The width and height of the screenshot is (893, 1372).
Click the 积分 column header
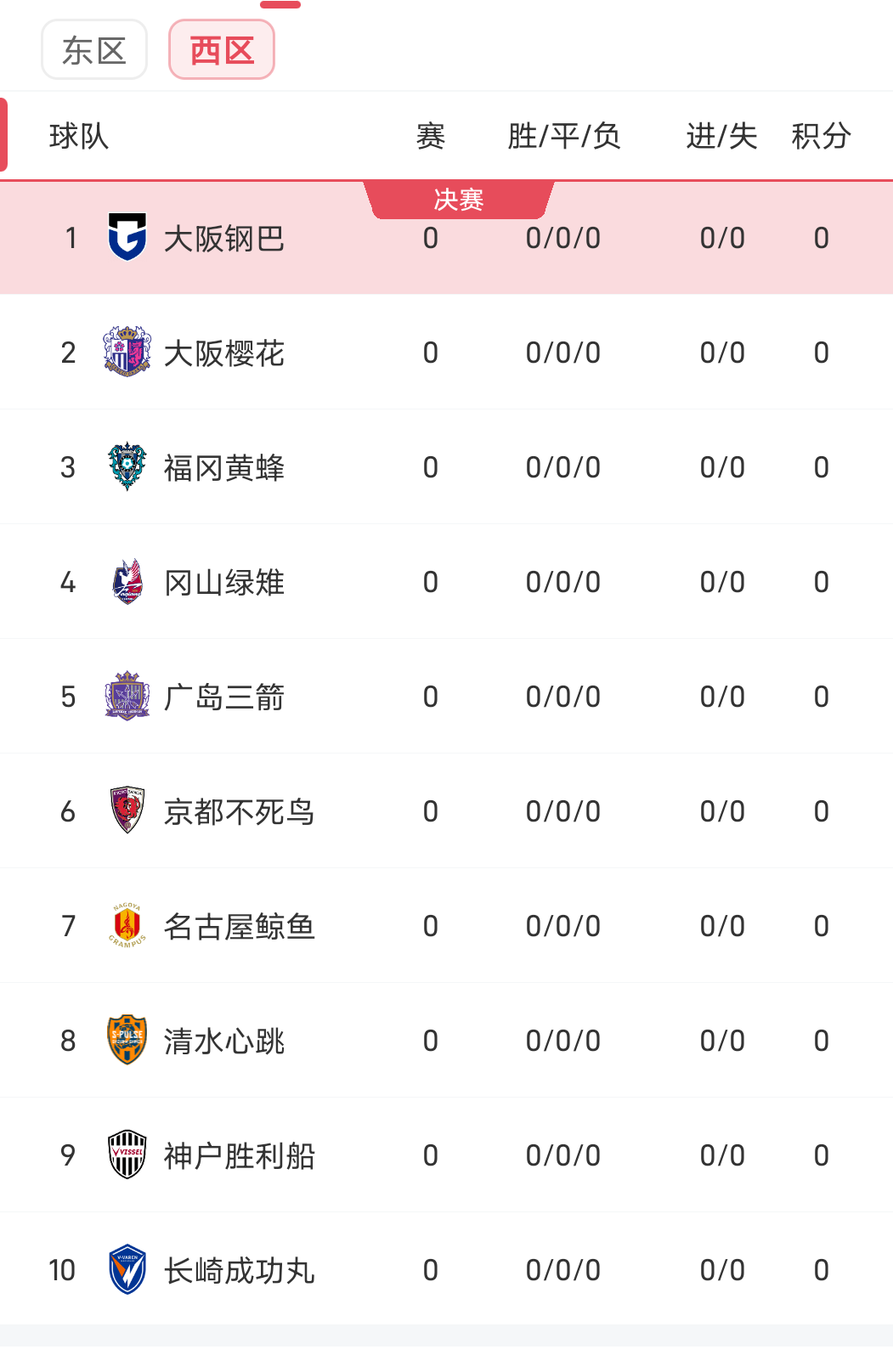tap(821, 136)
